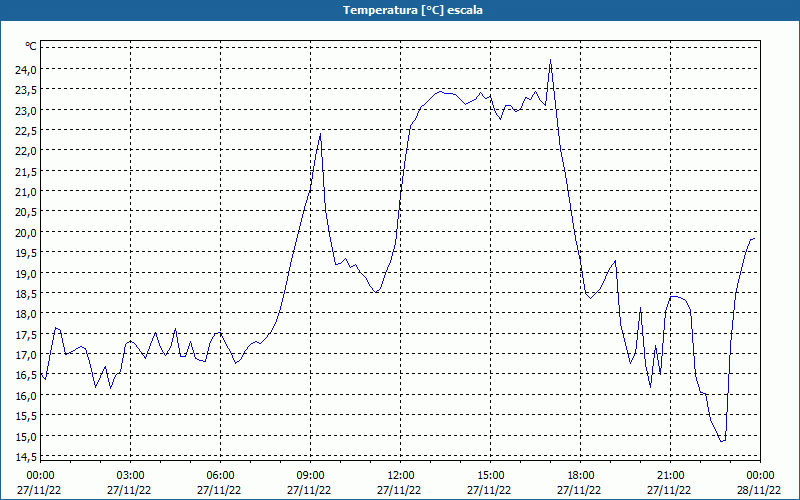
Task: Select the 27/11/22 date under 21:00
Action: coord(669,491)
